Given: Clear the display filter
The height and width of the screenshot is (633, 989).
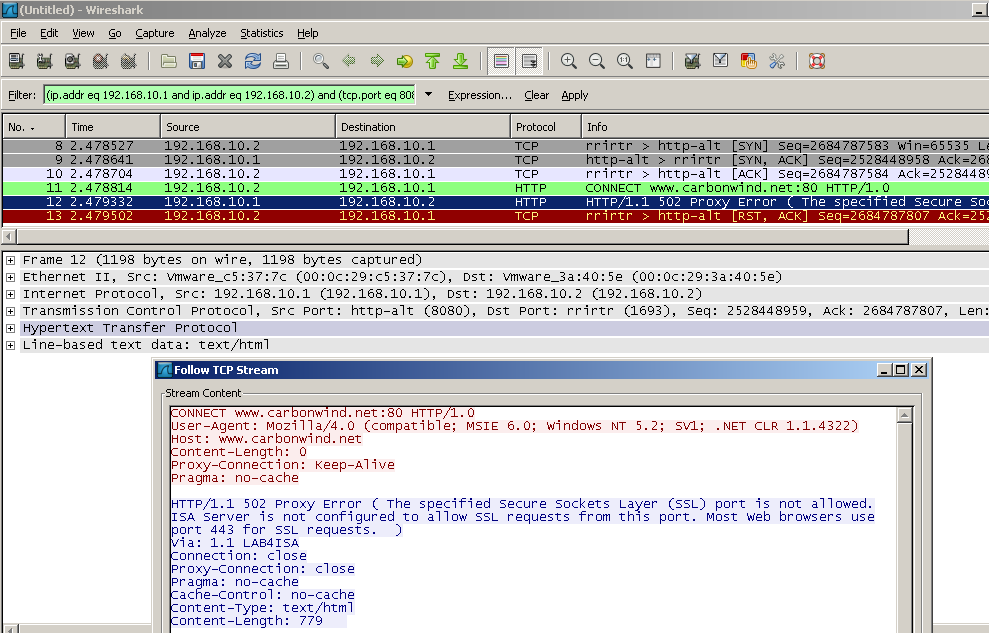Looking at the screenshot, I should [x=537, y=95].
